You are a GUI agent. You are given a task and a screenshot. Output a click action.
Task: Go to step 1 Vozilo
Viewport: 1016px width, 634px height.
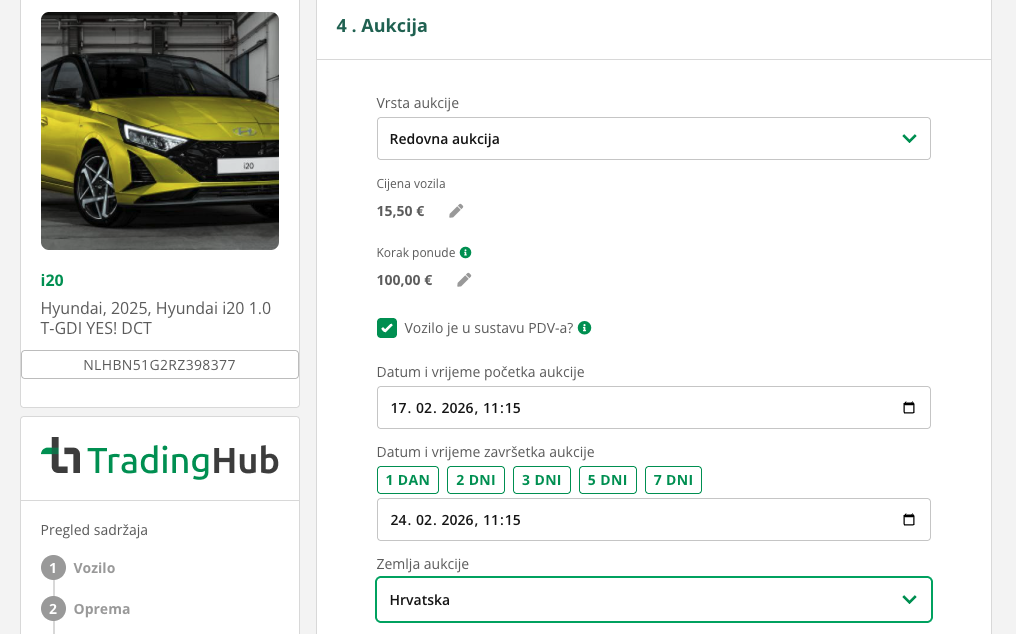78,568
